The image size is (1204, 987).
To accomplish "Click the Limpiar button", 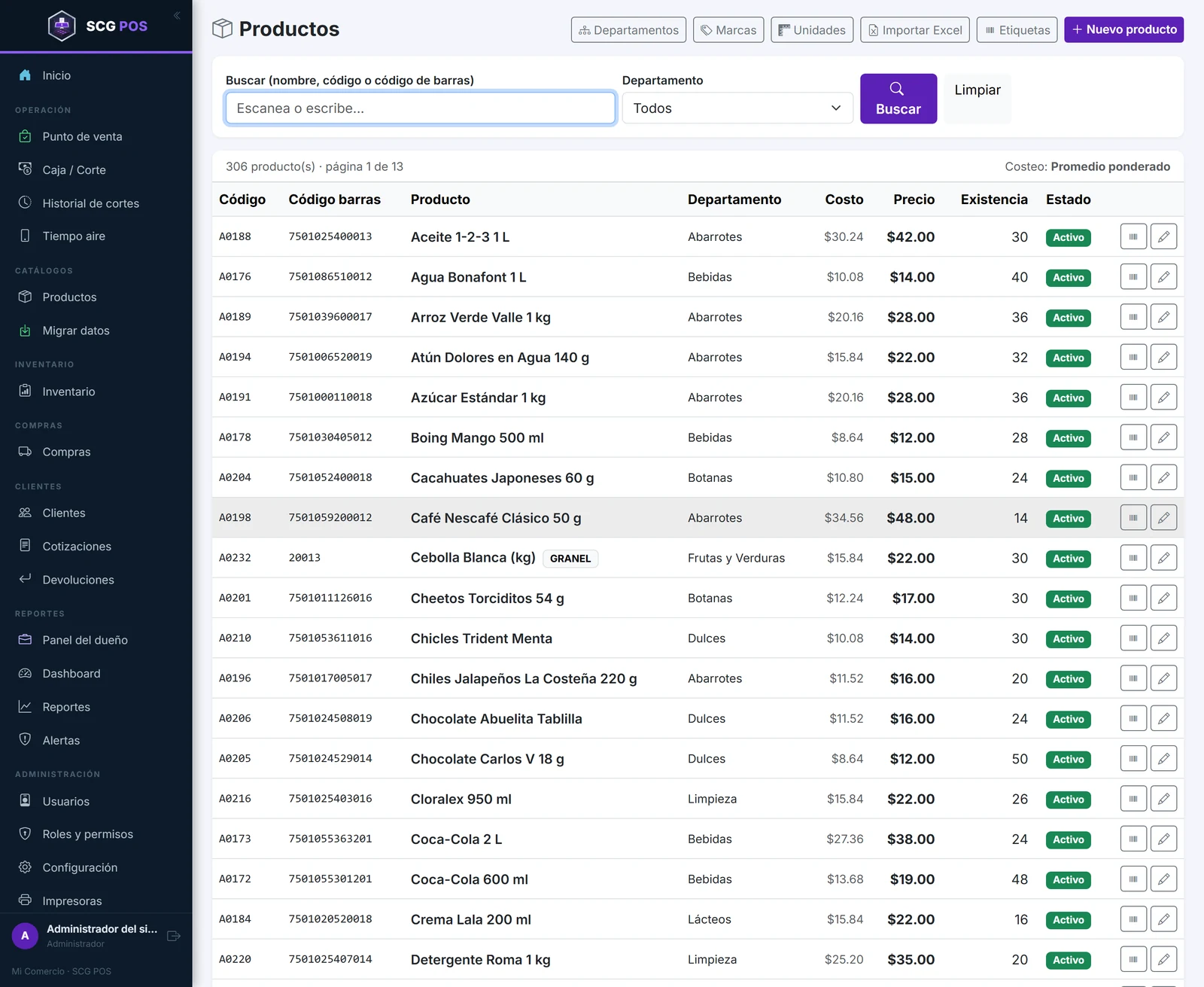I will click(x=977, y=98).
